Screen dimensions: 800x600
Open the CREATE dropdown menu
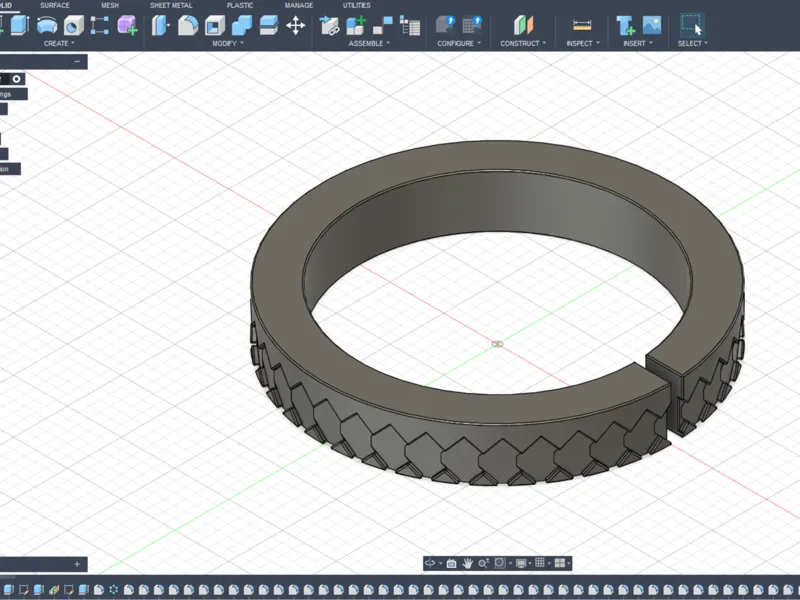pos(59,43)
